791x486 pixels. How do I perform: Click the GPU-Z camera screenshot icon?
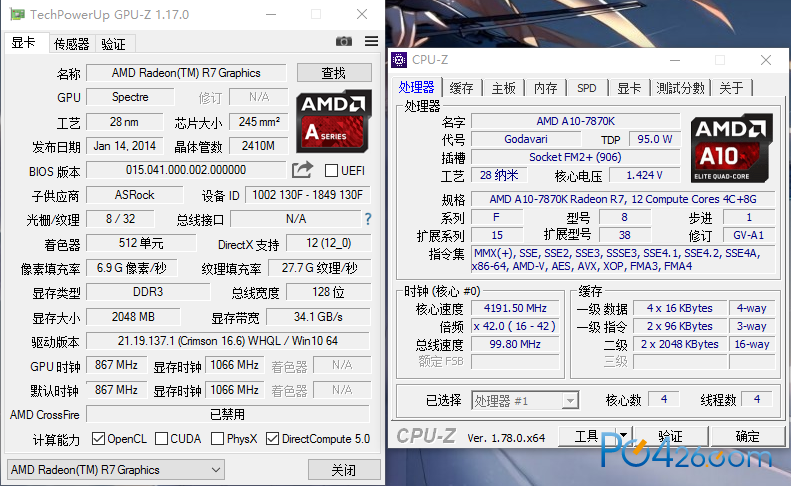344,41
